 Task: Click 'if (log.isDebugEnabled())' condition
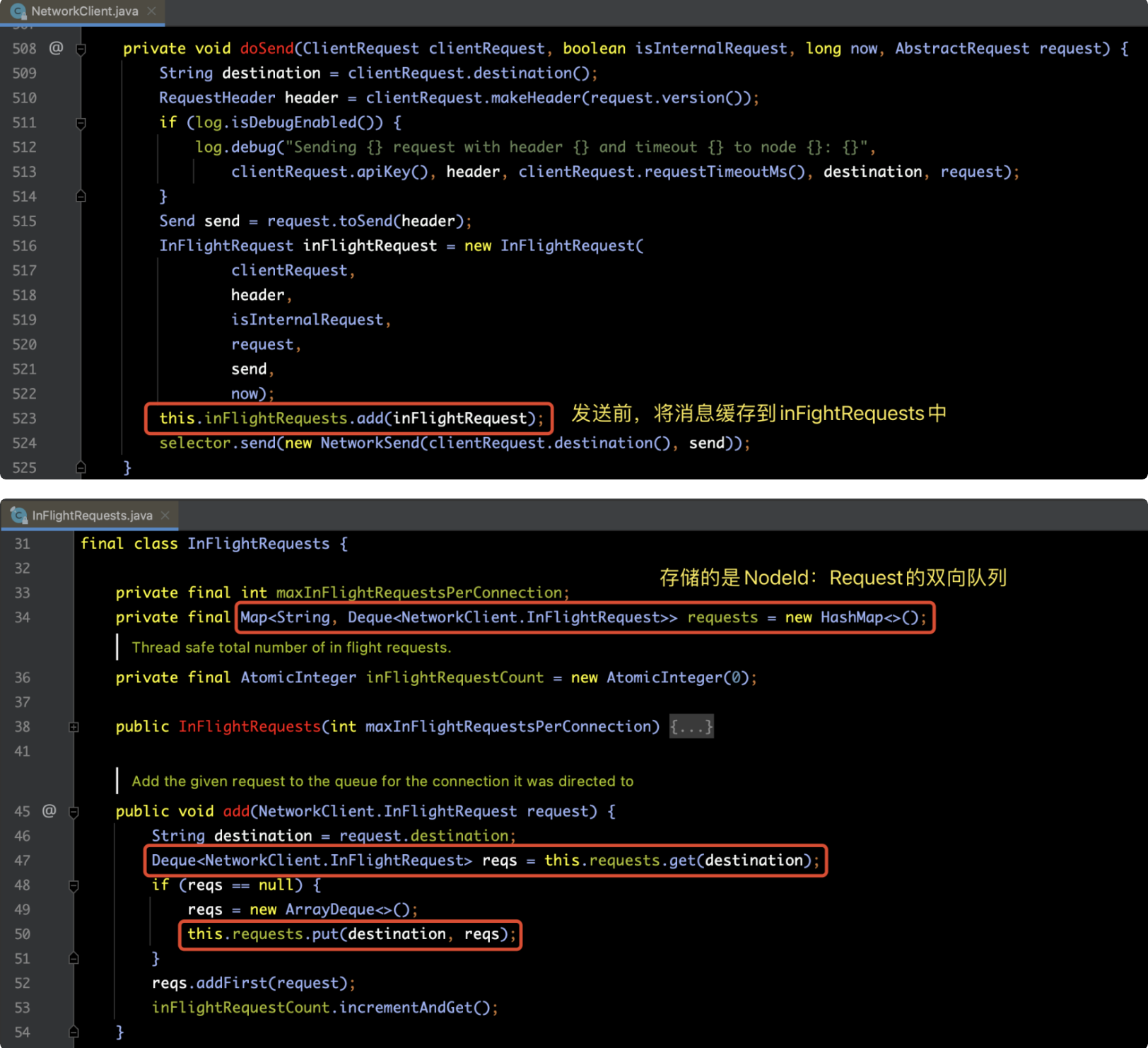pyautogui.click(x=280, y=122)
